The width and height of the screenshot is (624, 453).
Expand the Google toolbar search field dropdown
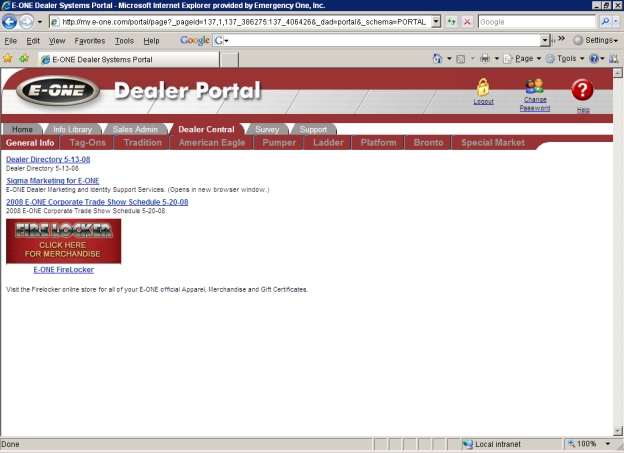pos(545,40)
